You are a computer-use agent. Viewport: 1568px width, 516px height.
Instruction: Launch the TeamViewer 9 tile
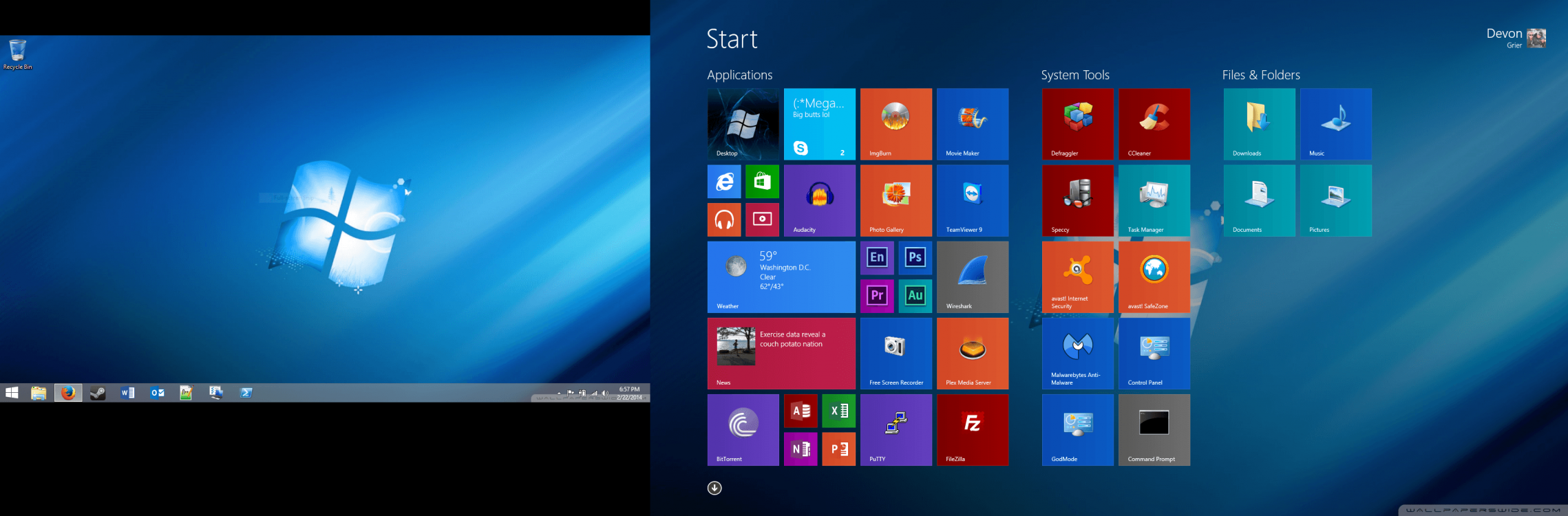[973, 201]
